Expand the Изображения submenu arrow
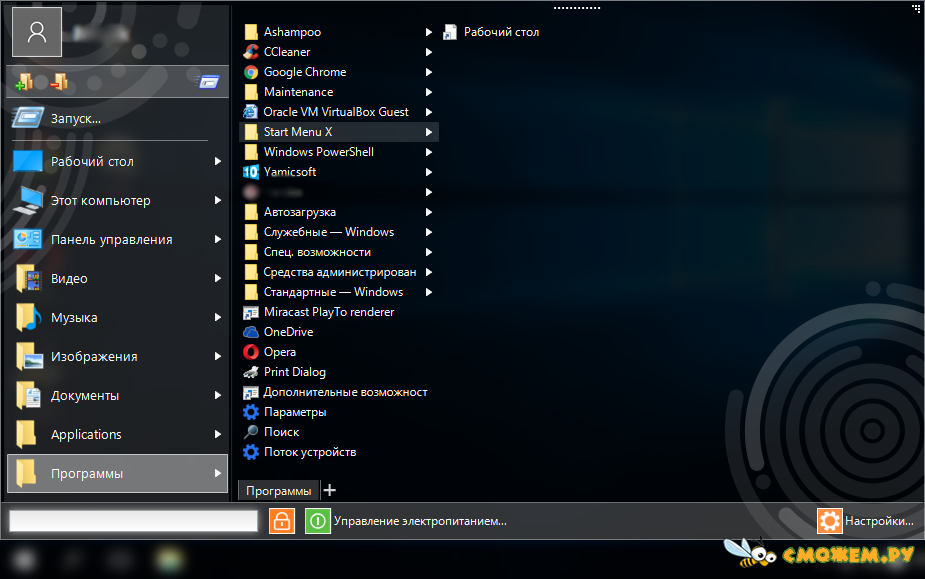The width and height of the screenshot is (925, 579). point(218,356)
